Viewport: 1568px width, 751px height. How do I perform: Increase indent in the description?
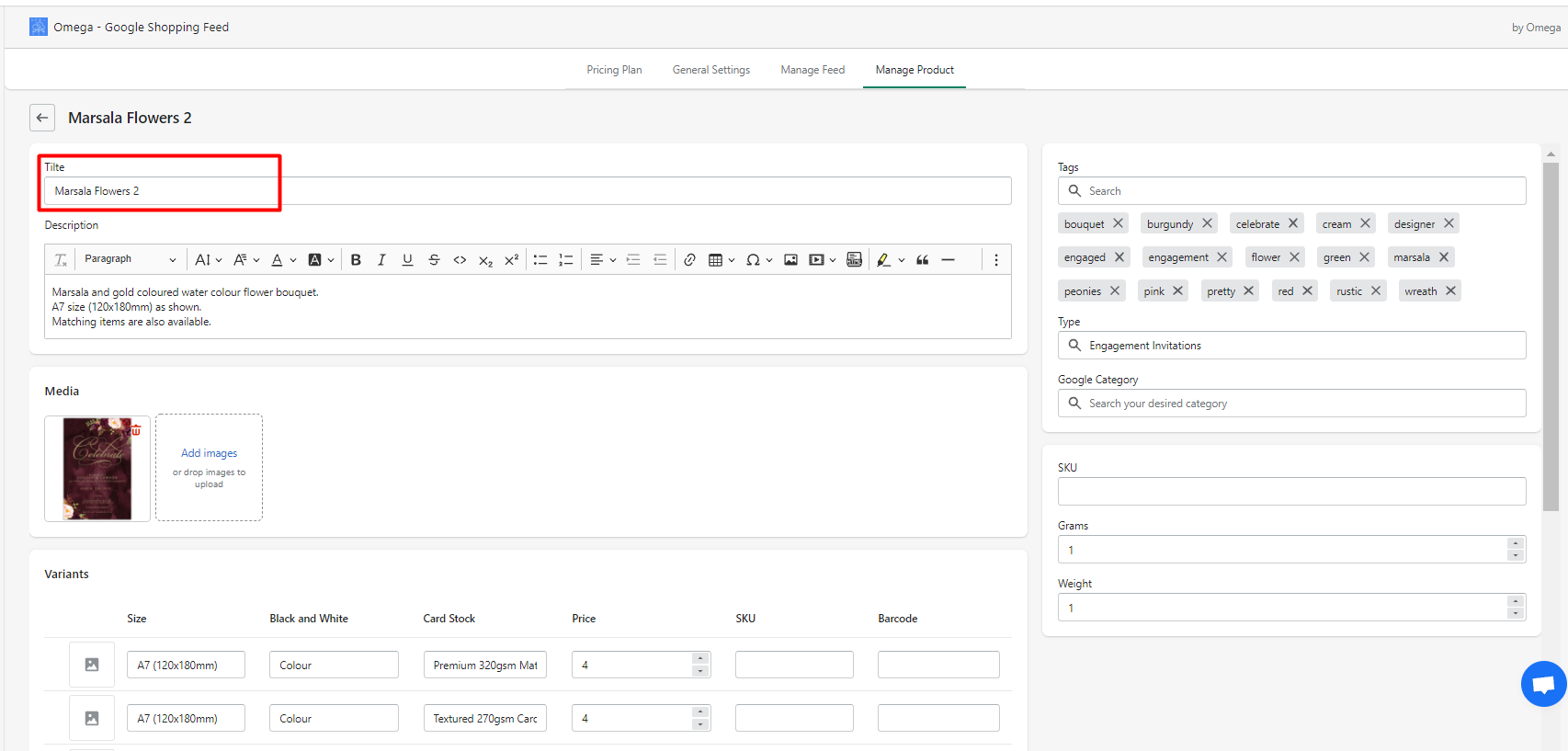[x=633, y=260]
